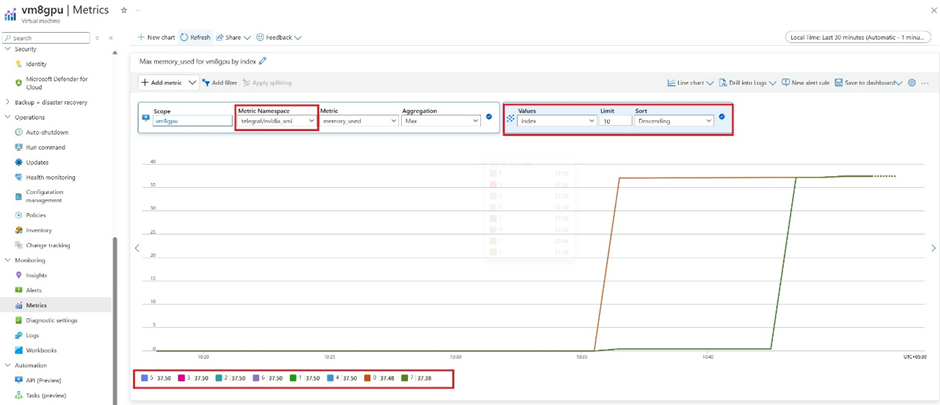Select legend series 5 color swatch
The height and width of the screenshot is (405, 940).
[144, 378]
